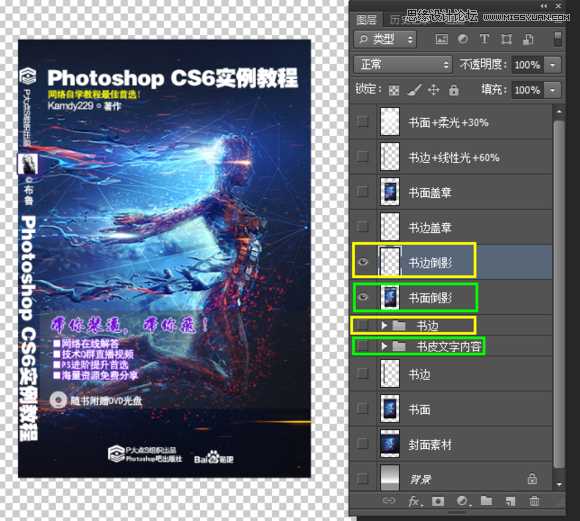Hide the 书边倒影 layer
This screenshot has height=521, width=580.
364,262
